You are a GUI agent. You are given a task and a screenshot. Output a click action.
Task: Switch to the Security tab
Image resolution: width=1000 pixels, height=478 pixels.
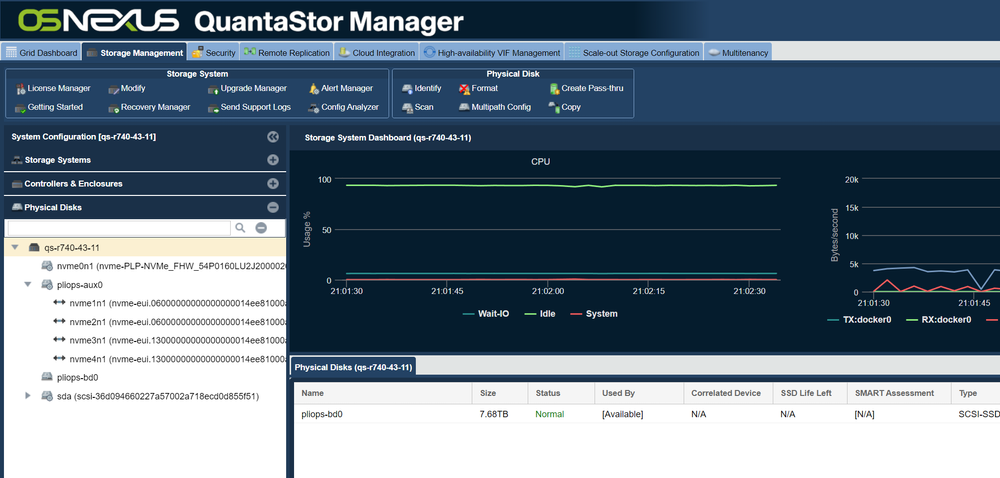214,53
